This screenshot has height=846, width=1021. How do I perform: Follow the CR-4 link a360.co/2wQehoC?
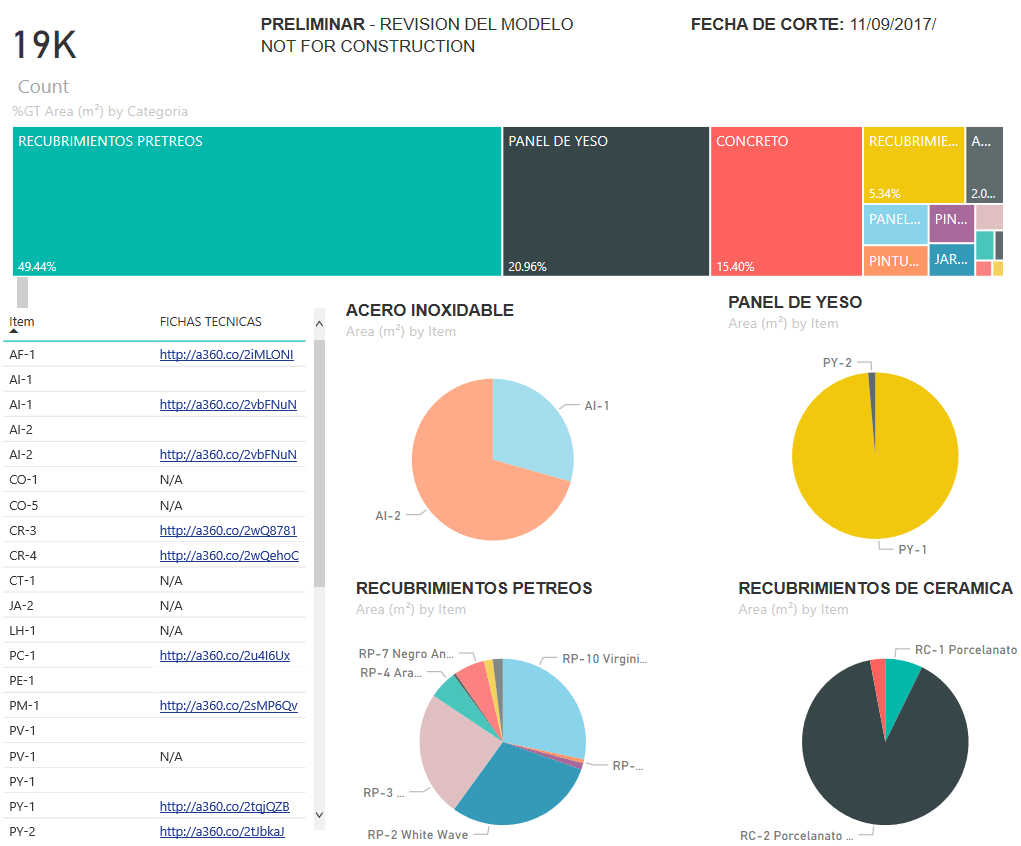coord(229,555)
